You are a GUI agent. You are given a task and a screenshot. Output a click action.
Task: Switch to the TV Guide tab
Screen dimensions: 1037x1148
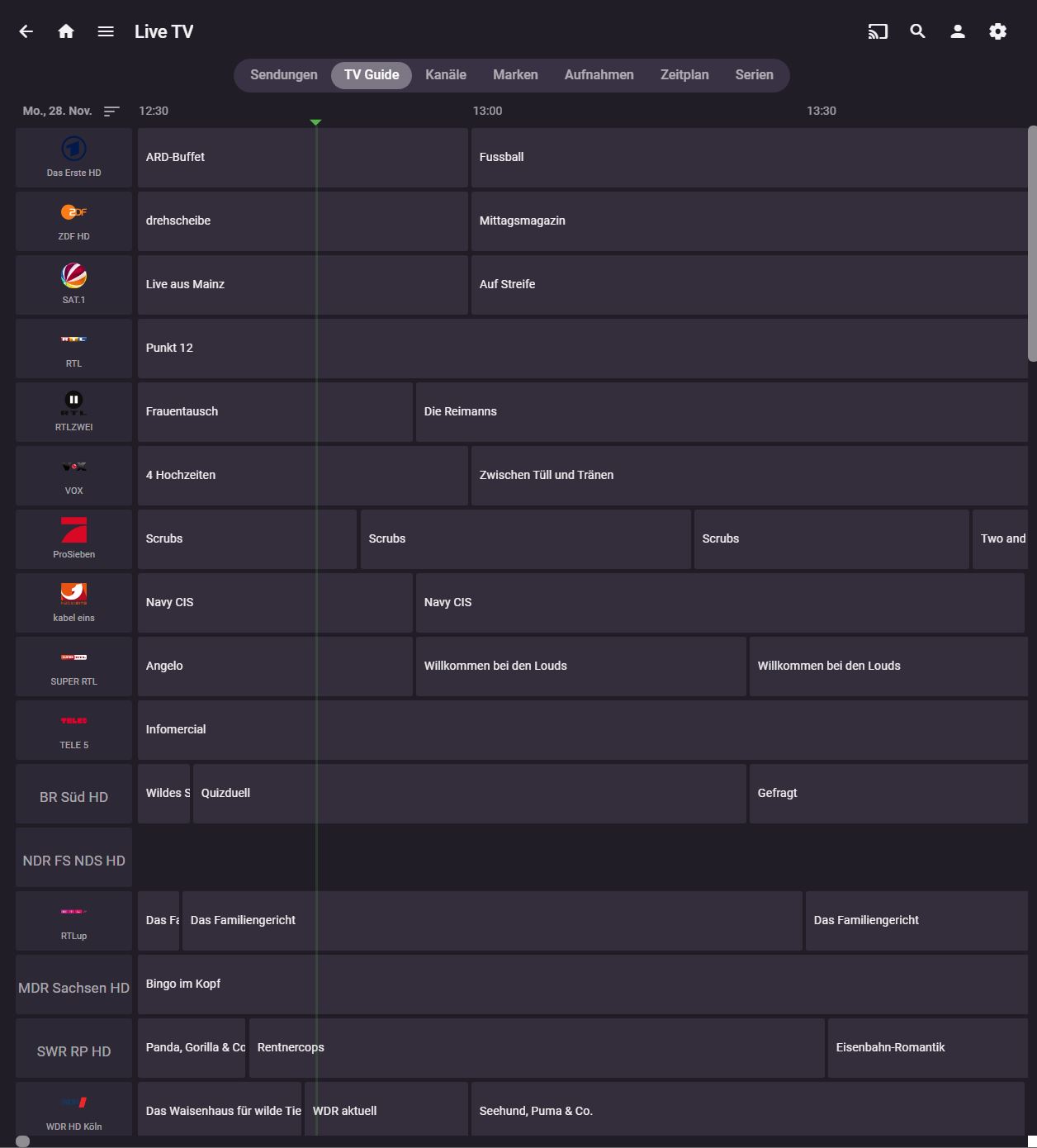[x=372, y=75]
